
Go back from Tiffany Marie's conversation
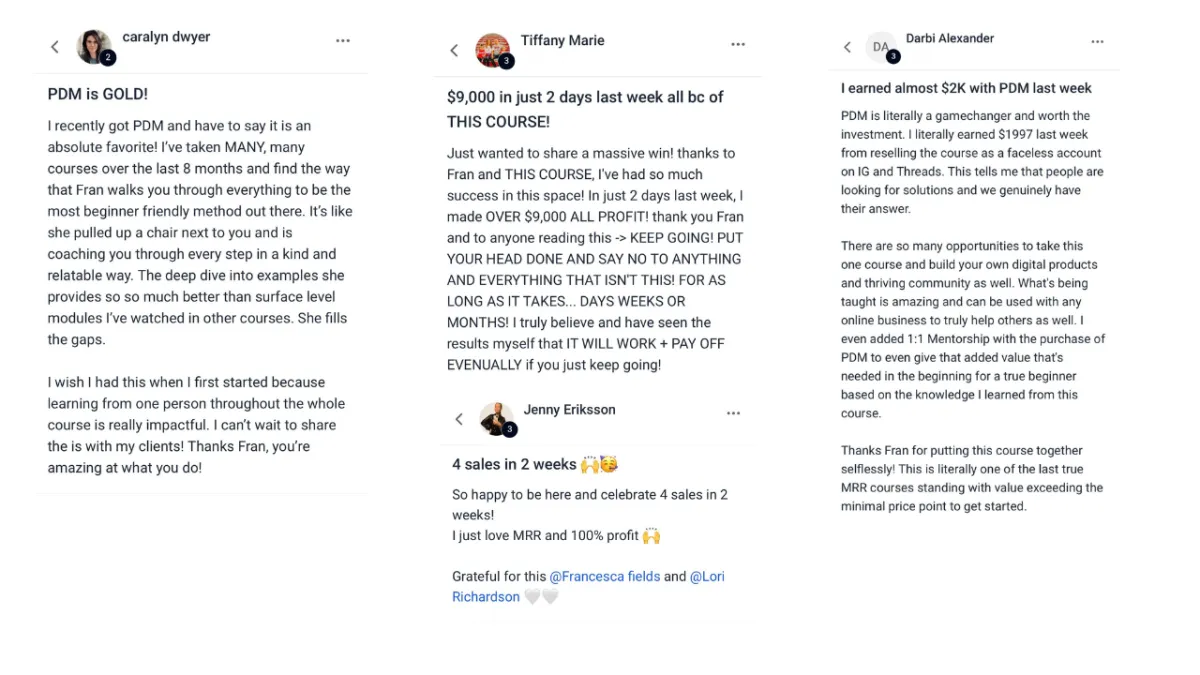click(454, 47)
